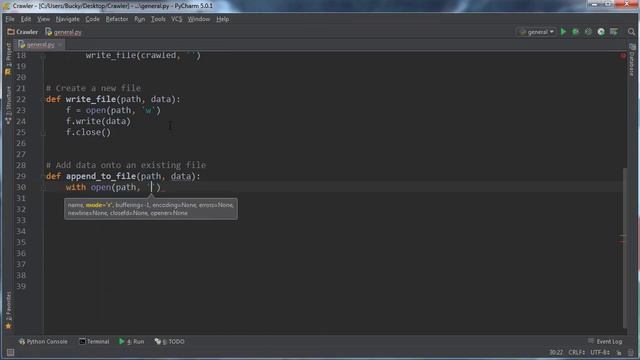Screen dimensions: 640x360
Task: Click 'f.close()' on line 25
Action: [x=88, y=132]
